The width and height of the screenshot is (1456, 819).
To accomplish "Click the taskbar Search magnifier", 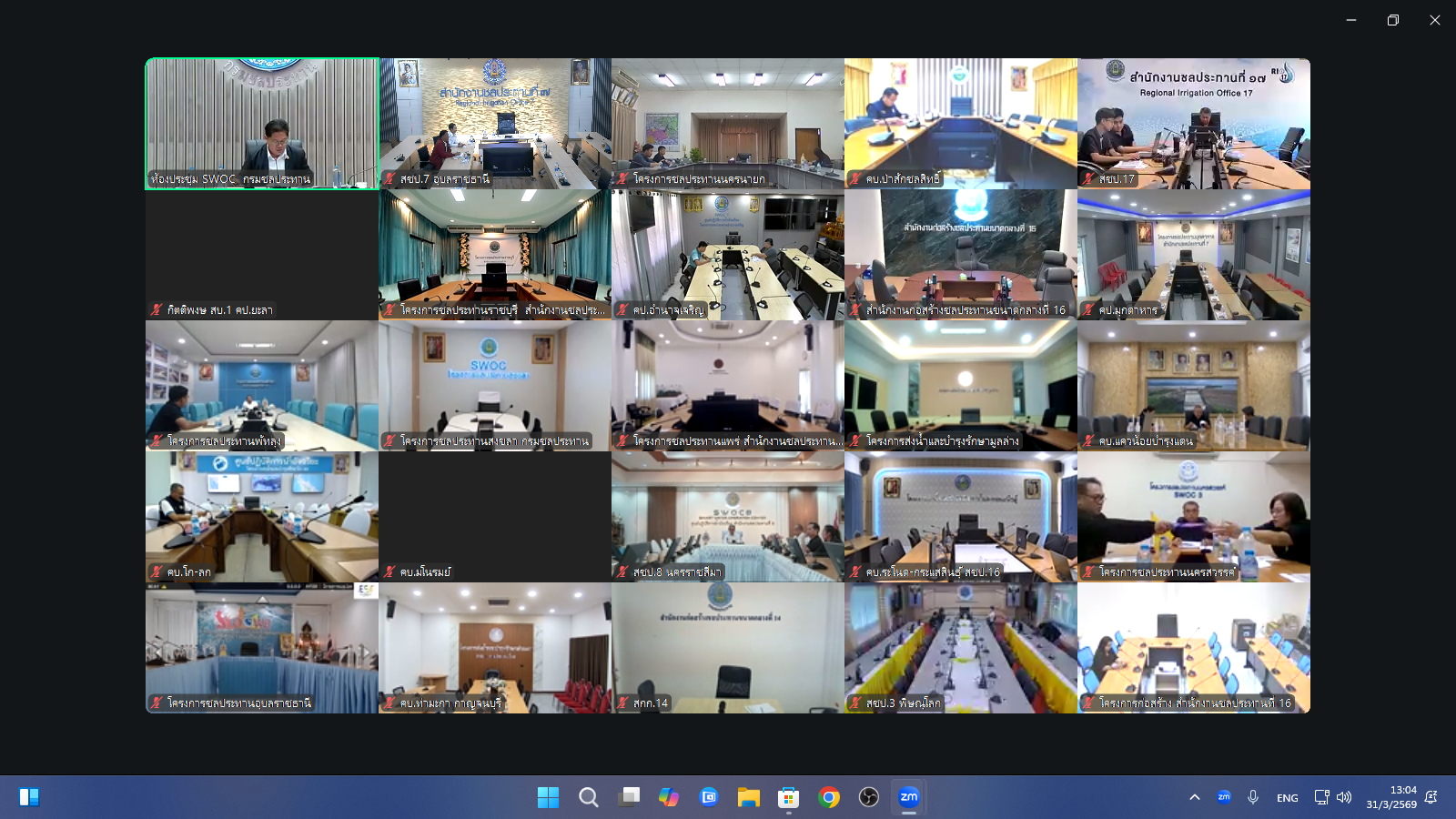I will coord(589,797).
